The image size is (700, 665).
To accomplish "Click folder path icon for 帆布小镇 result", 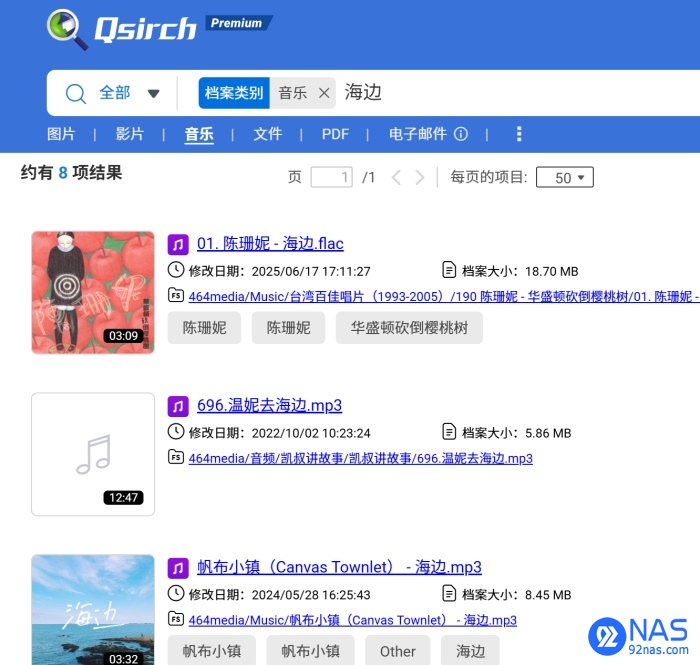I will 176,619.
